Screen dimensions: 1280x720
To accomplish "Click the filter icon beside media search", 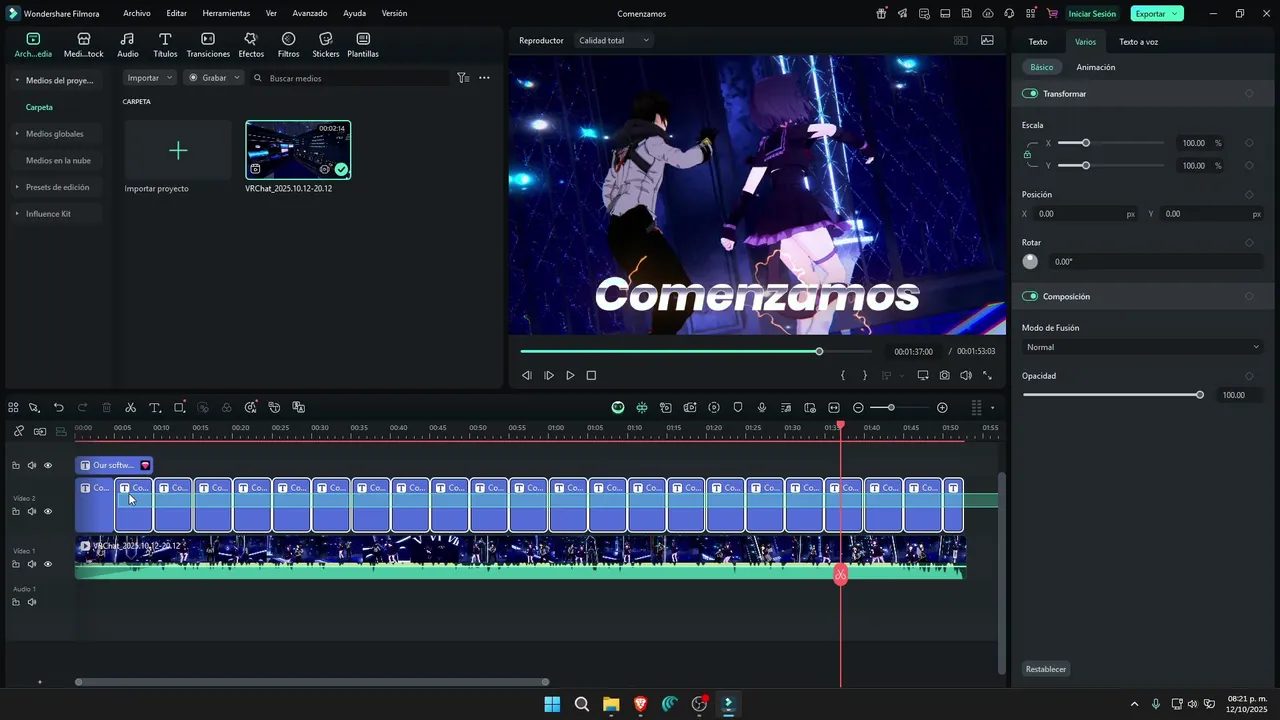I will click(463, 77).
